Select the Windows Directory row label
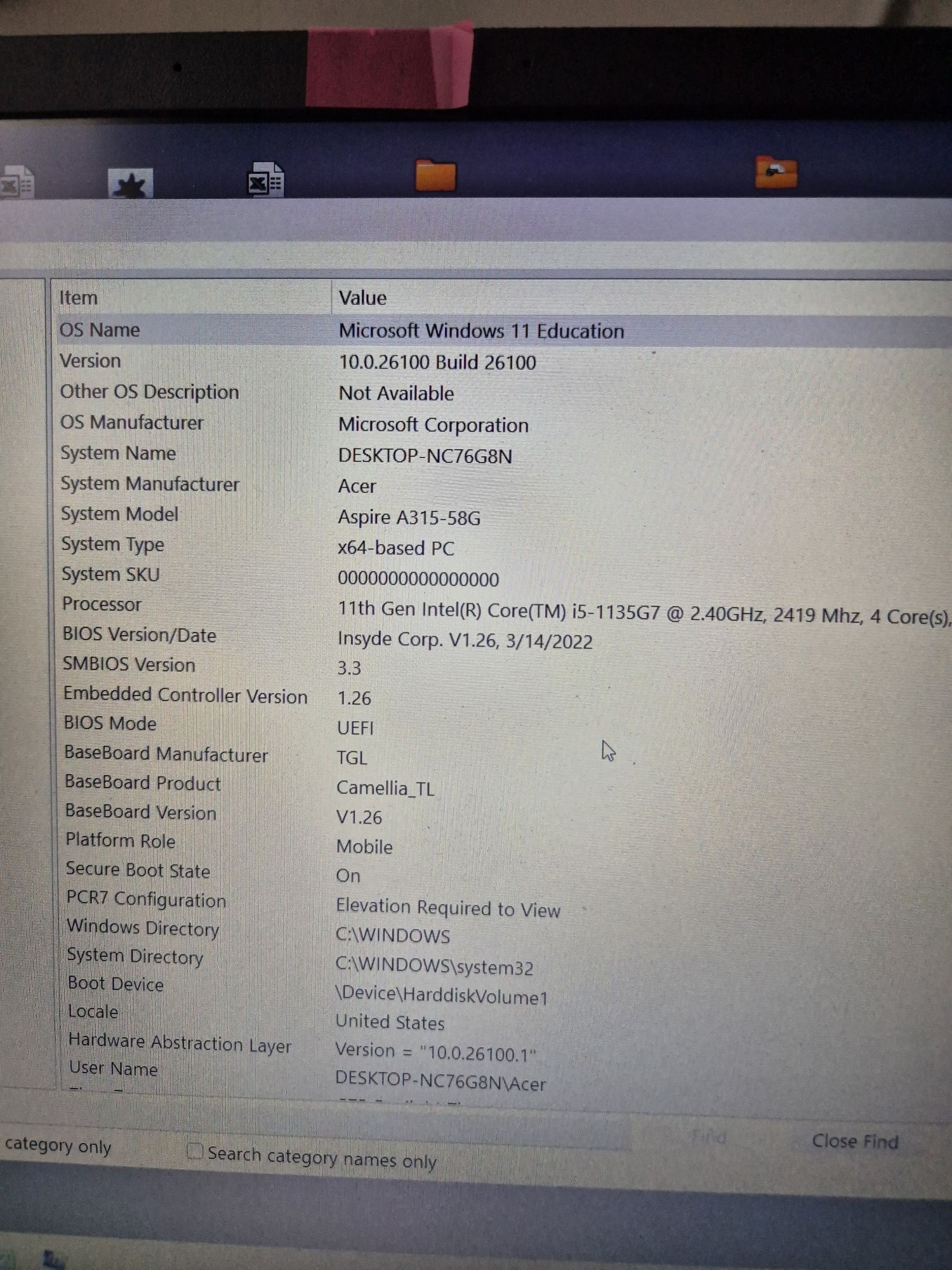Viewport: 952px width, 1270px height. click(143, 928)
